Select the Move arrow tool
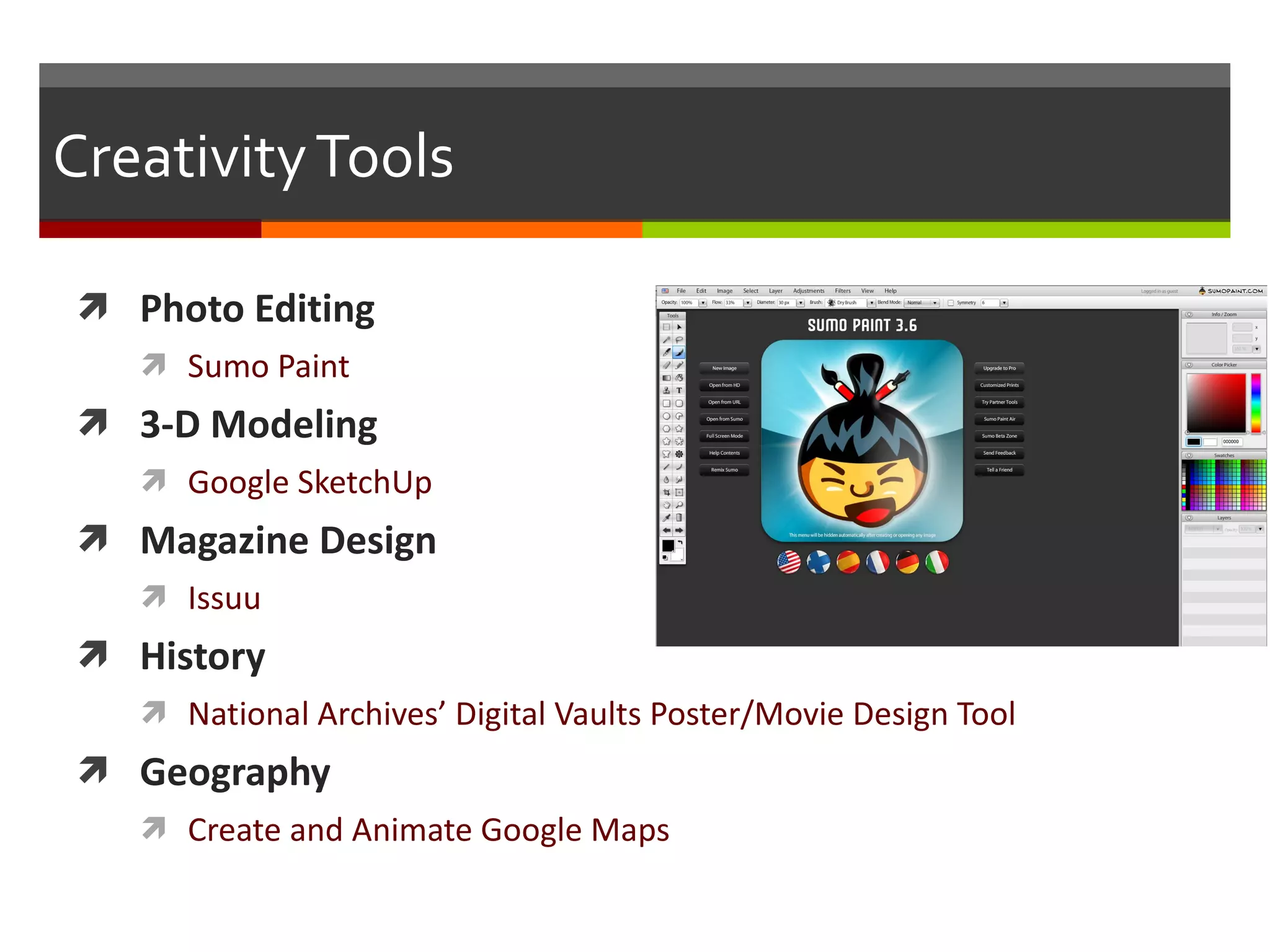This screenshot has height=952, width=1270. point(679,327)
